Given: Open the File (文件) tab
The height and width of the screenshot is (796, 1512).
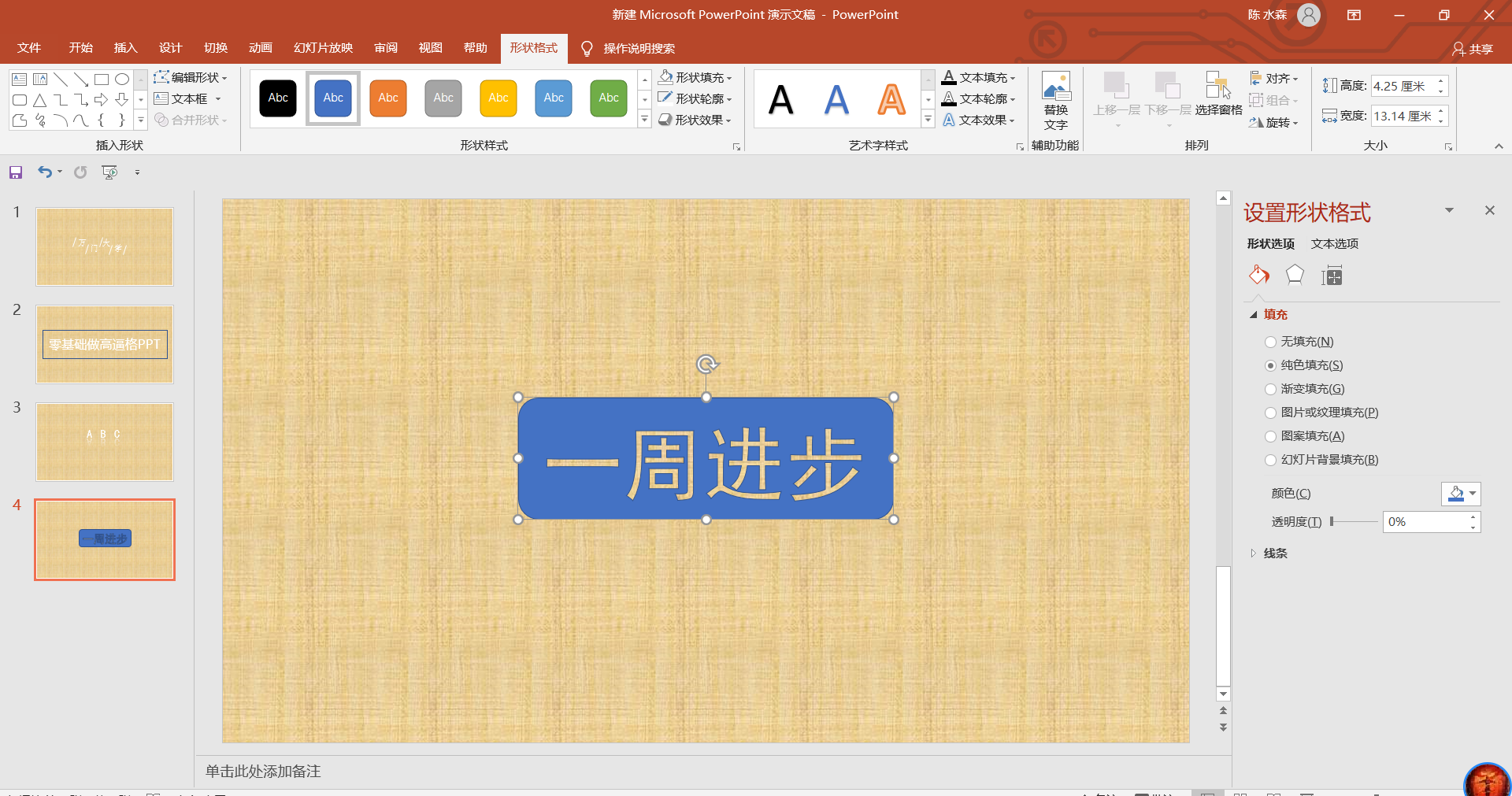Looking at the screenshot, I should pyautogui.click(x=29, y=48).
